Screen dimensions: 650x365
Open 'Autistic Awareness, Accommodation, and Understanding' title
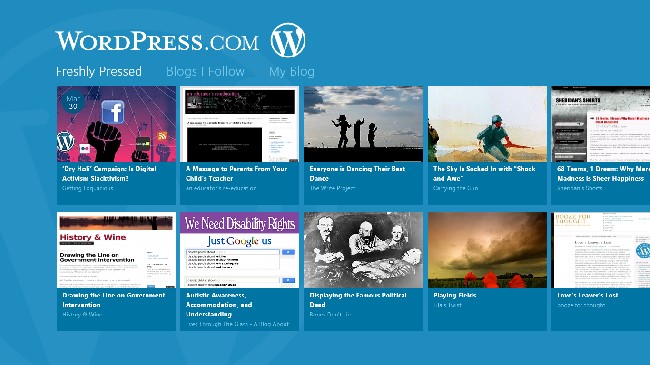click(x=219, y=304)
